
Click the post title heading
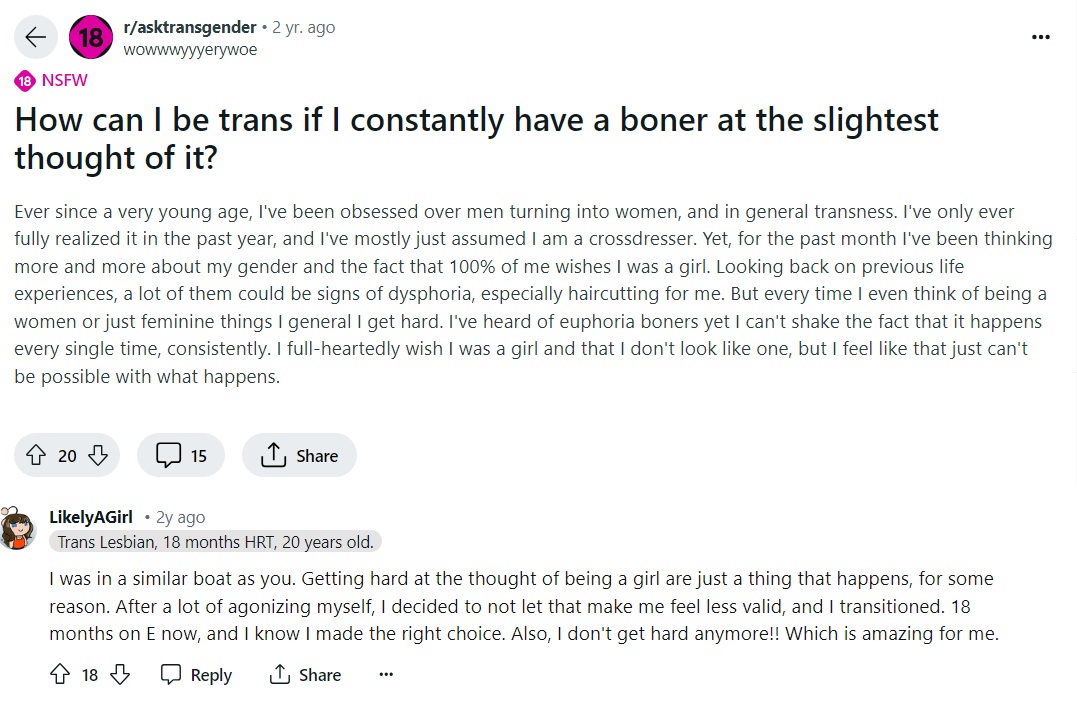tap(476, 139)
